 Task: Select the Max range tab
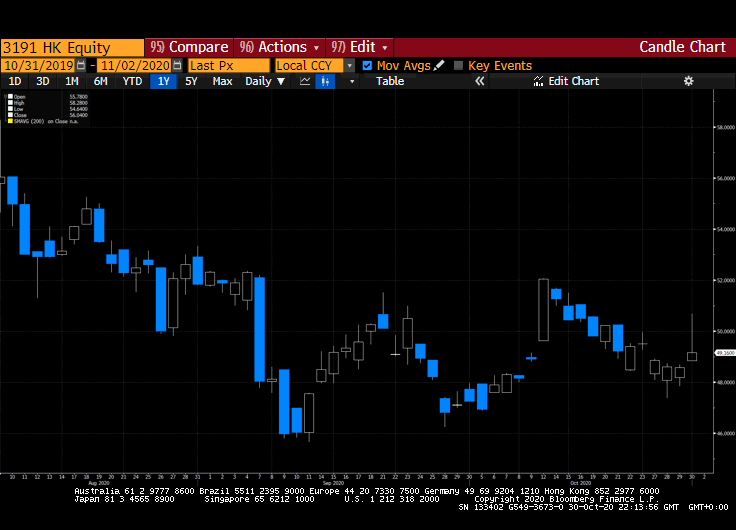click(x=222, y=81)
